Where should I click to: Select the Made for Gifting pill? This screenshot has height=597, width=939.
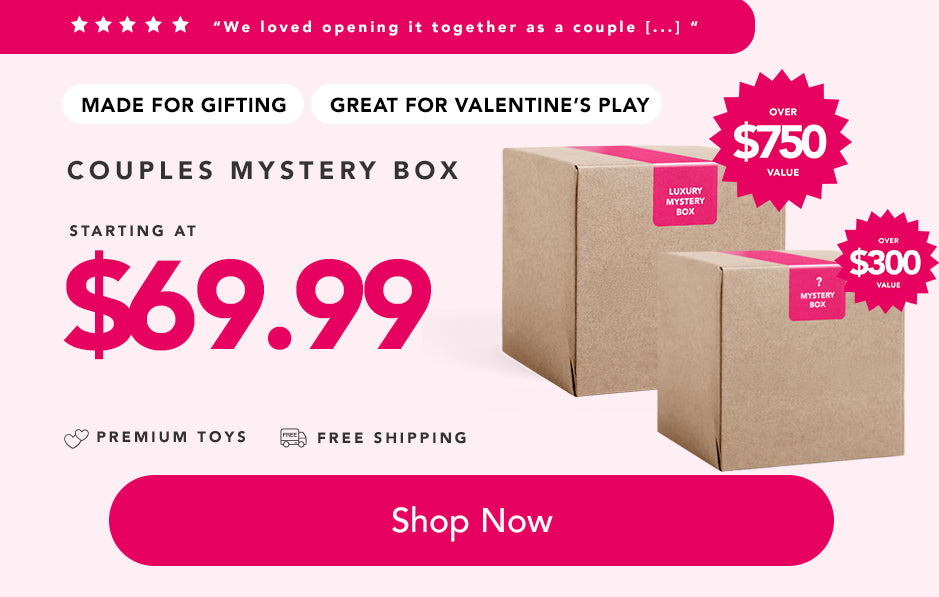[x=183, y=104]
